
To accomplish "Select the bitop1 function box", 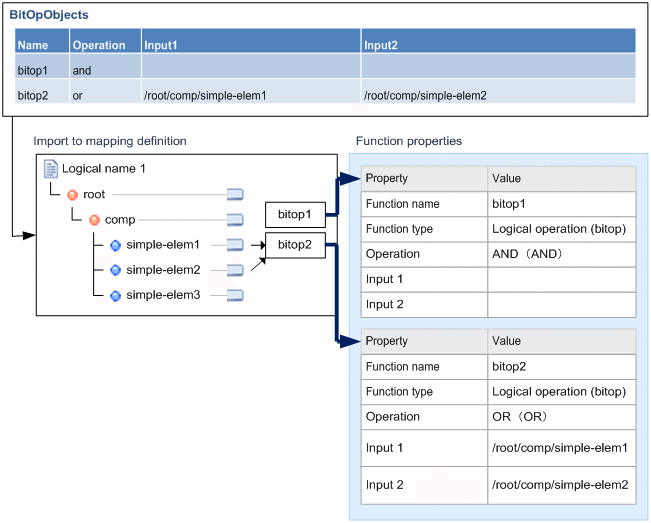I will 295,214.
